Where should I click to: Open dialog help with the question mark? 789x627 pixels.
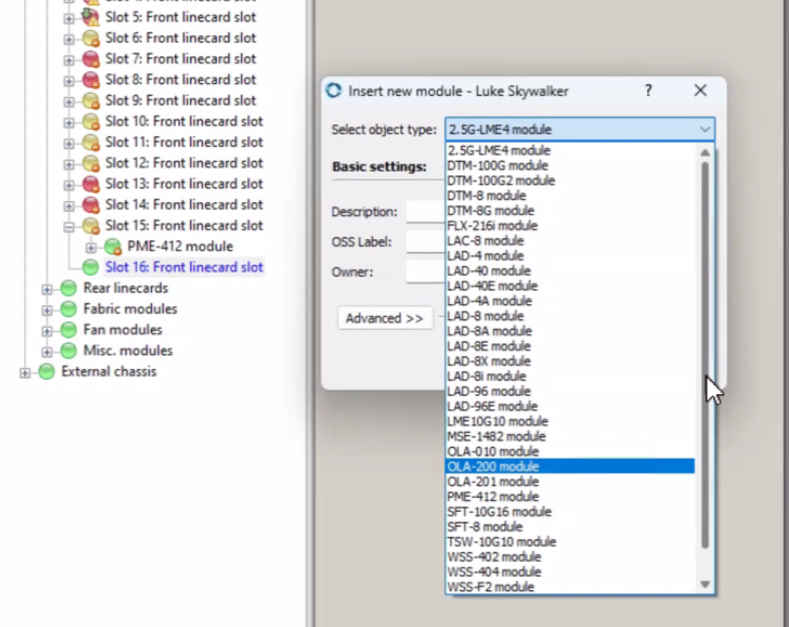click(648, 91)
